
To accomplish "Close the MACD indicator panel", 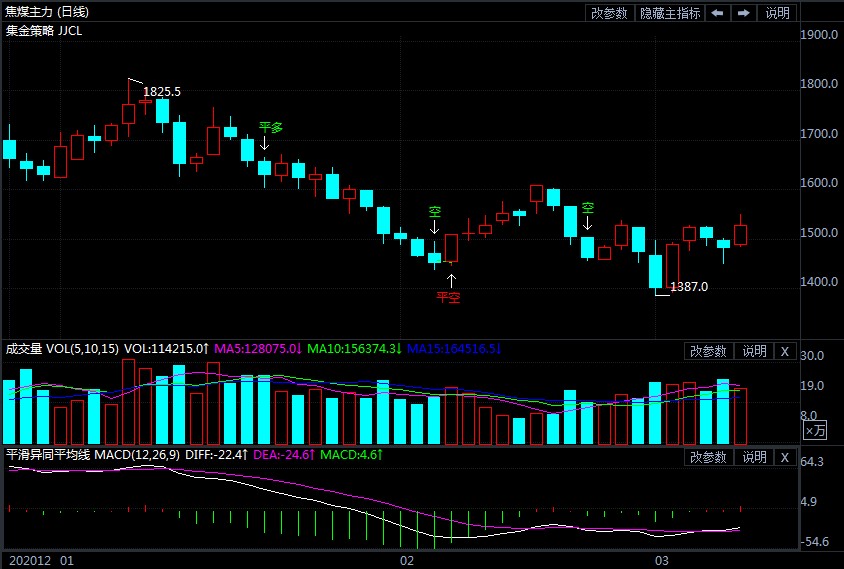I will 785,458.
